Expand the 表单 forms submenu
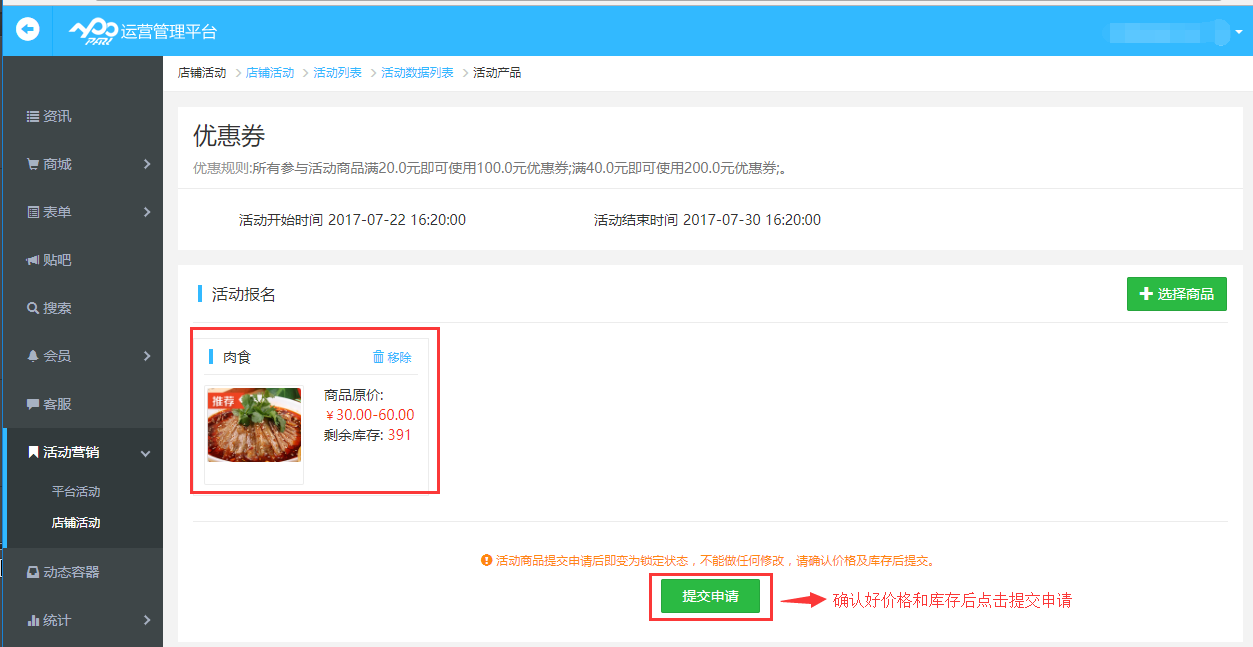Viewport: 1253px width, 647px height. 147,211
